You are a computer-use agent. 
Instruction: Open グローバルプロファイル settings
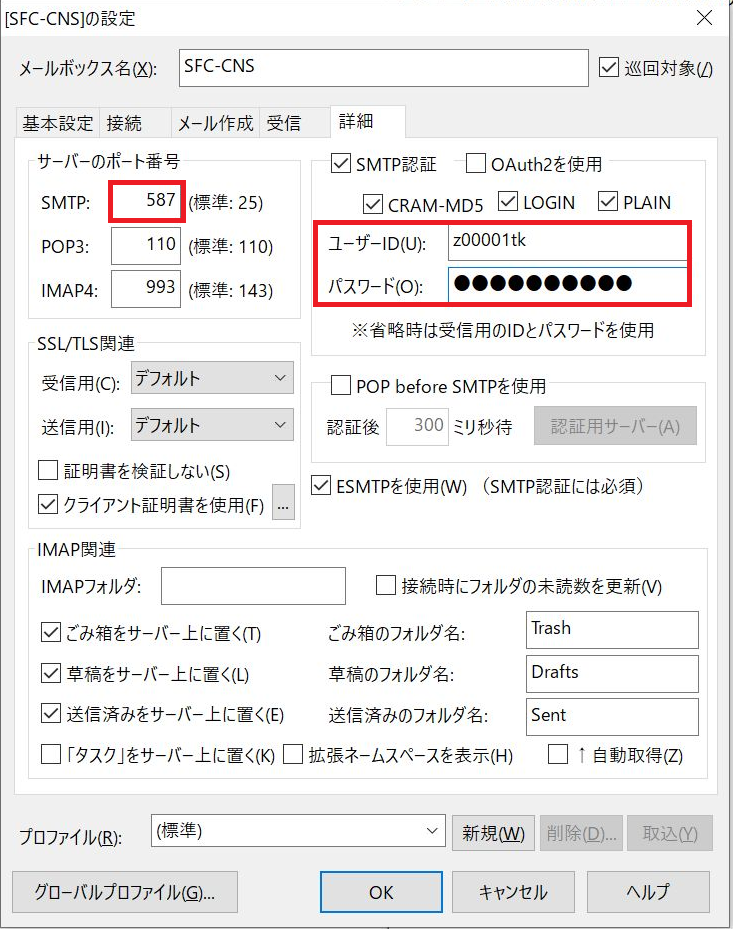[125, 892]
